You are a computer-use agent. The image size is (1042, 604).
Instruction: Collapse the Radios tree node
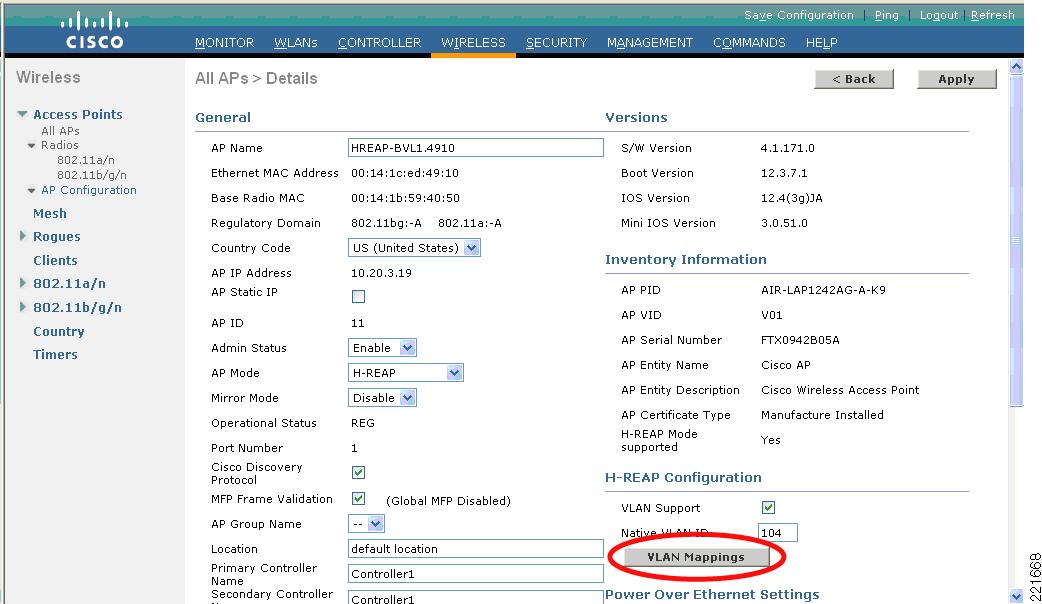tap(31, 146)
